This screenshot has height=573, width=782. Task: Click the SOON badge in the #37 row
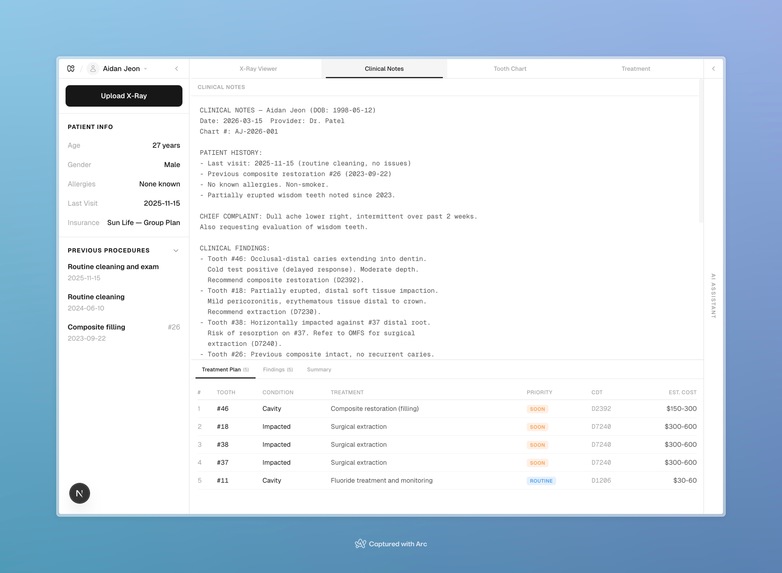[x=537, y=463]
